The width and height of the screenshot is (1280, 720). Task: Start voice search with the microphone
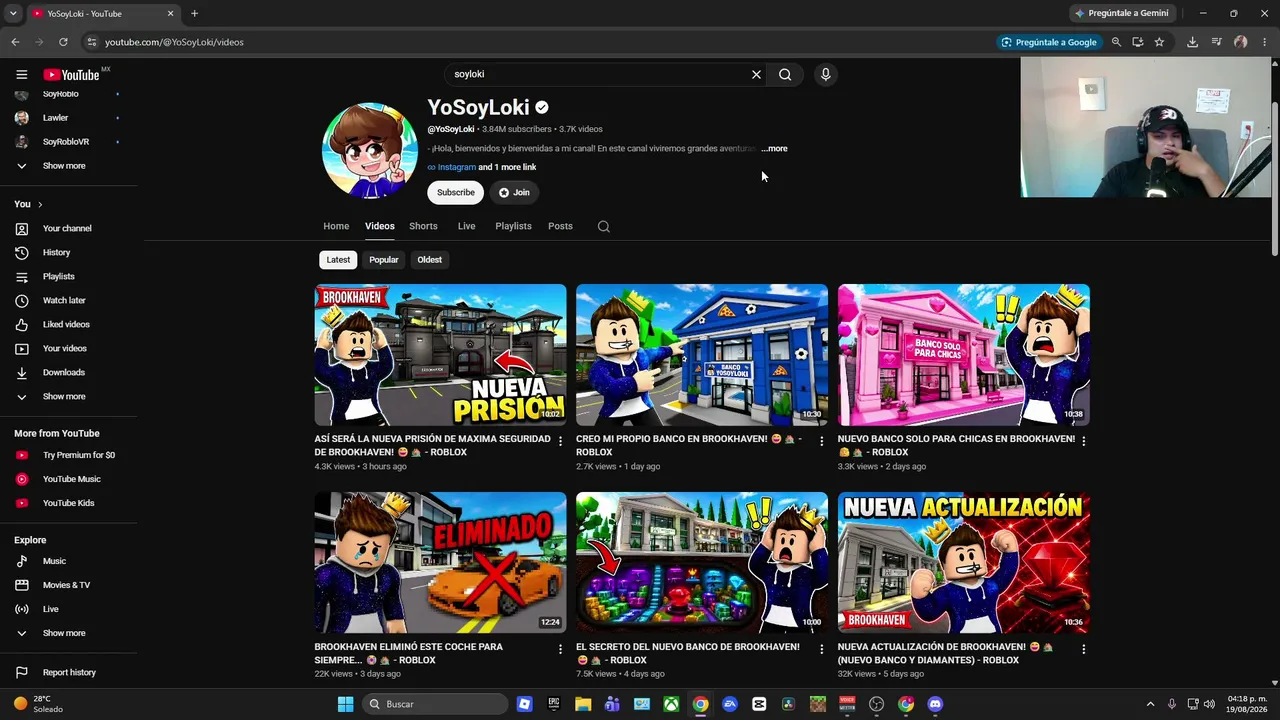point(825,74)
